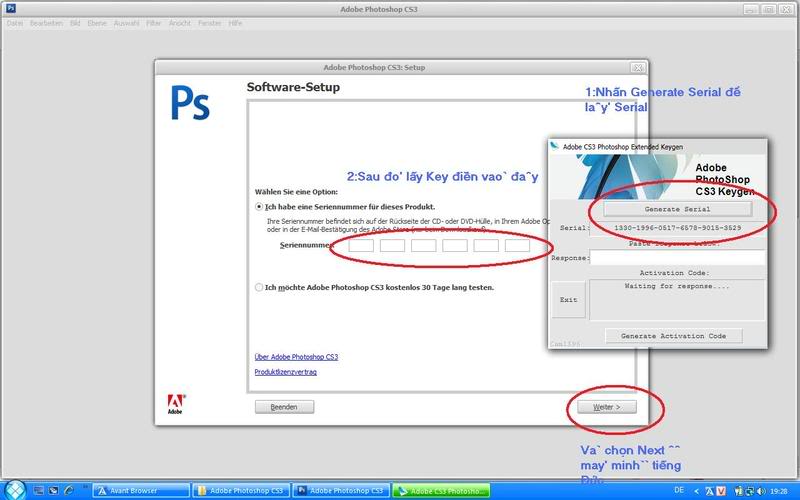Screen dimensions: 800x500
Task: Open the Windows Start orb
Action: 15,490
